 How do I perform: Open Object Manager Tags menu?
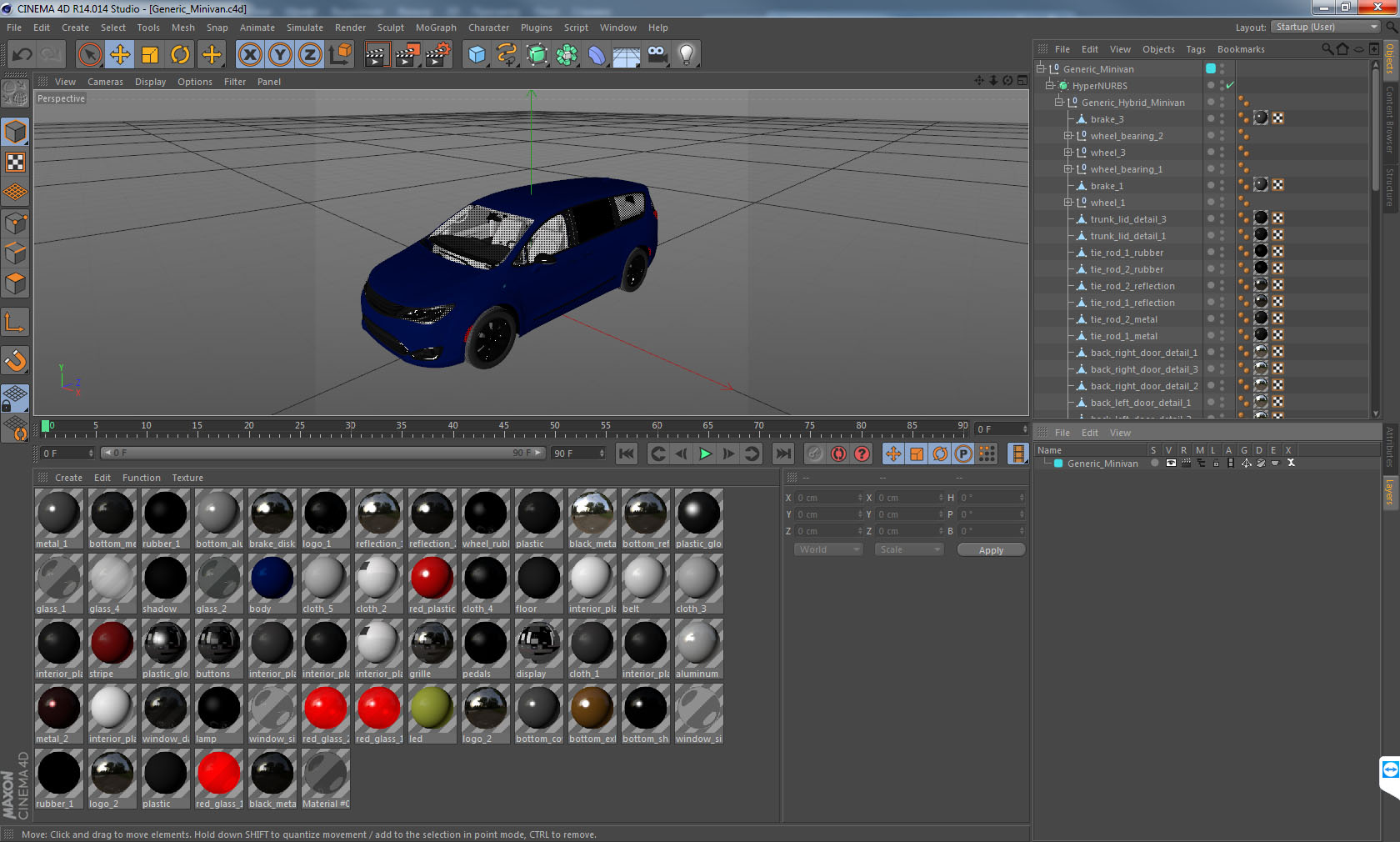coord(1196,49)
